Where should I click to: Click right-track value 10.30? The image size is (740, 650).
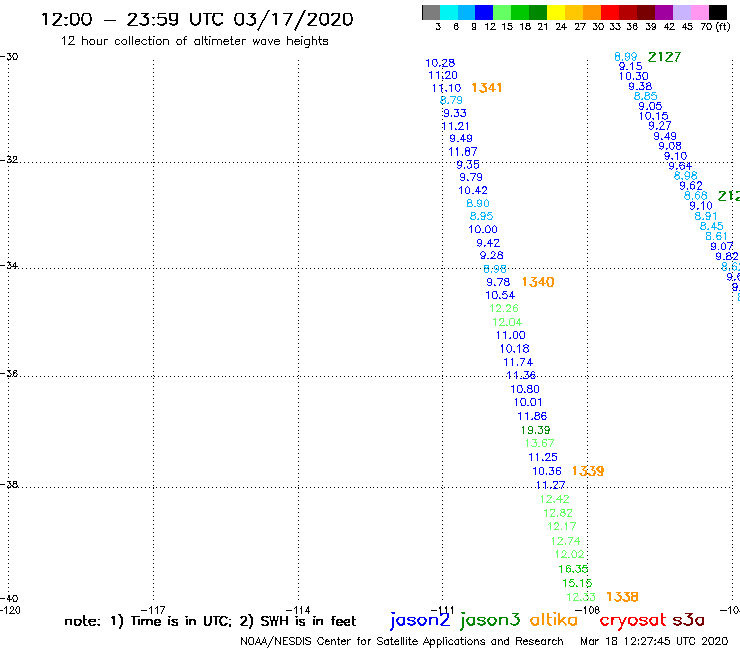point(634,76)
